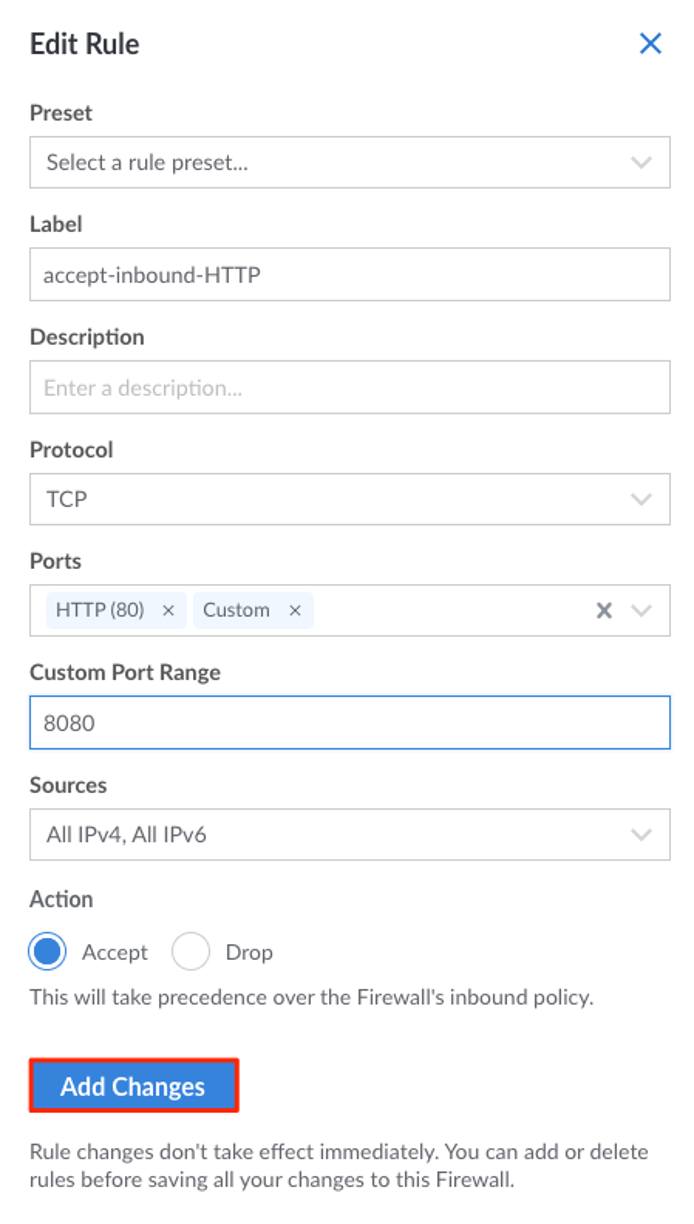Click the Custom Port Range field

click(x=300, y=723)
